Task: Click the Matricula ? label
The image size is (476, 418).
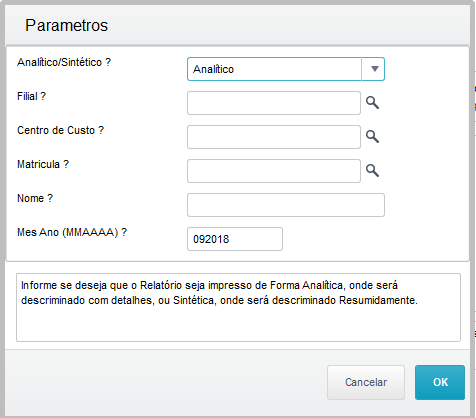Action: pyautogui.click(x=43, y=164)
